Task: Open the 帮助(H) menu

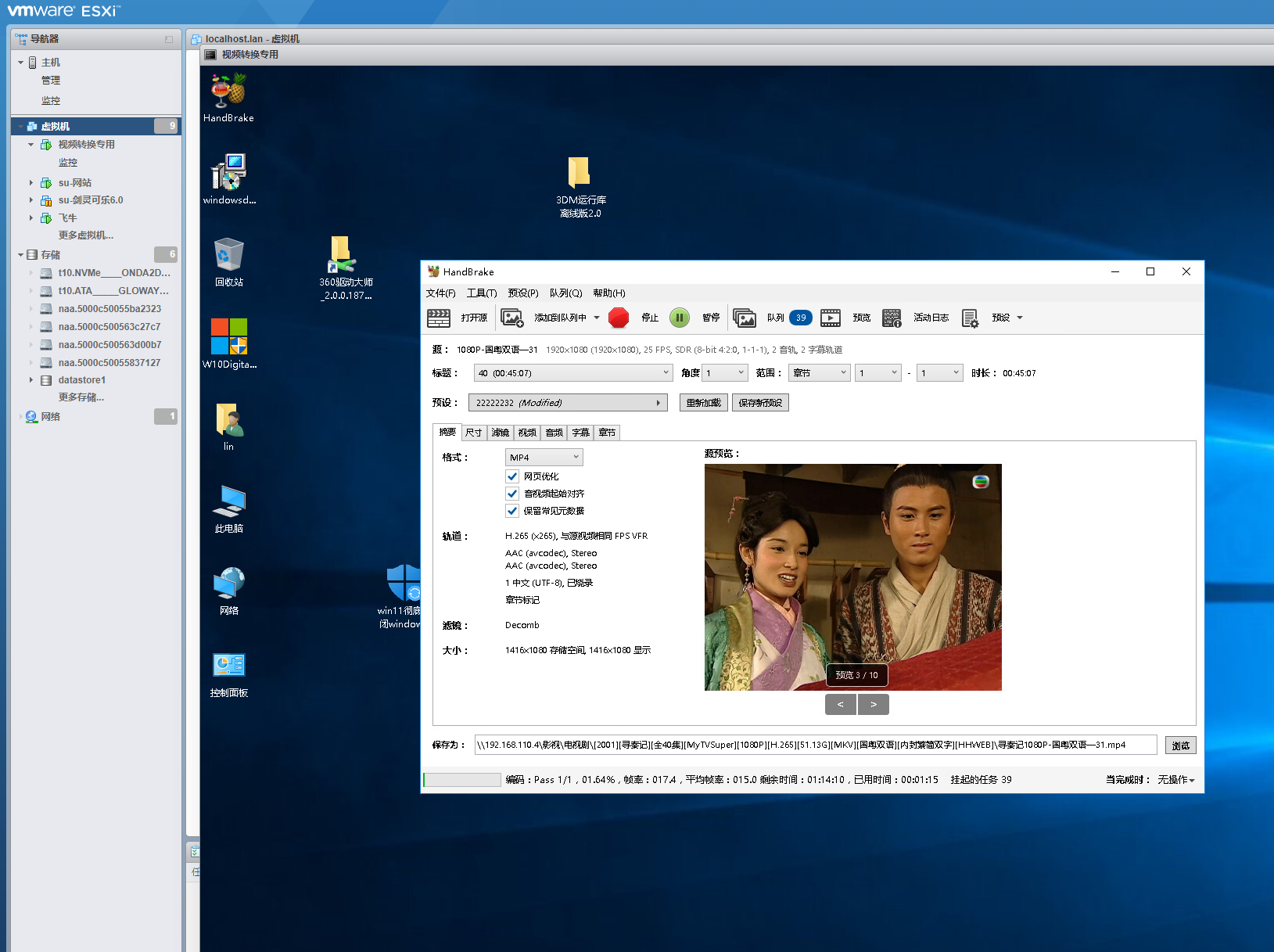Action: pos(609,293)
